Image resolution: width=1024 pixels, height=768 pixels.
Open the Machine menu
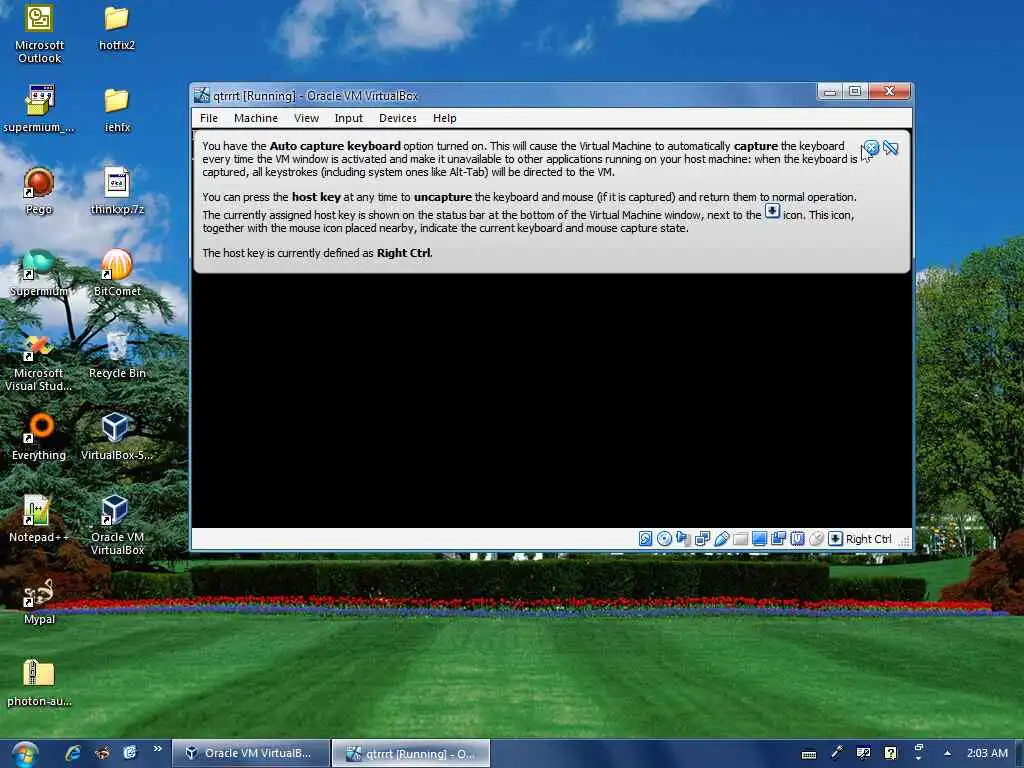pos(256,118)
